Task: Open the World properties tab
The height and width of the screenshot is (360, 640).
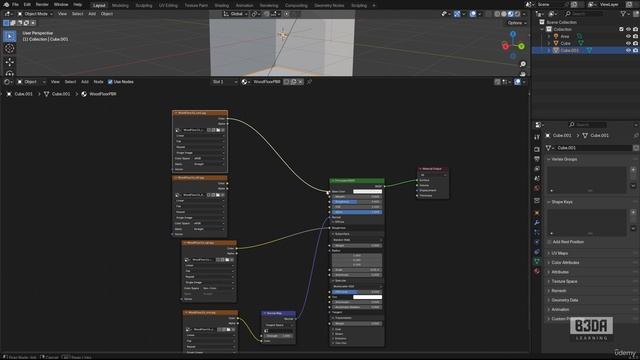Action: (537, 188)
